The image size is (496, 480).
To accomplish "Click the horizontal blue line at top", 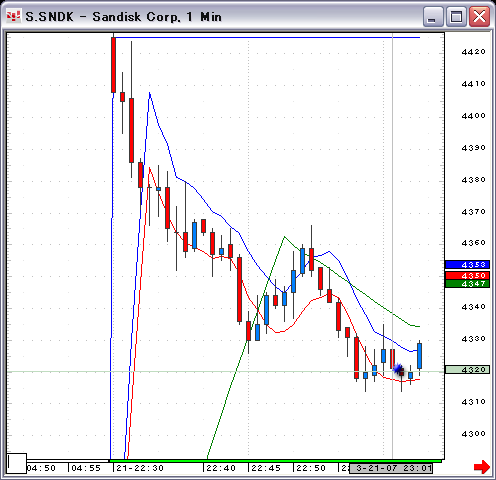I will tap(267, 38).
